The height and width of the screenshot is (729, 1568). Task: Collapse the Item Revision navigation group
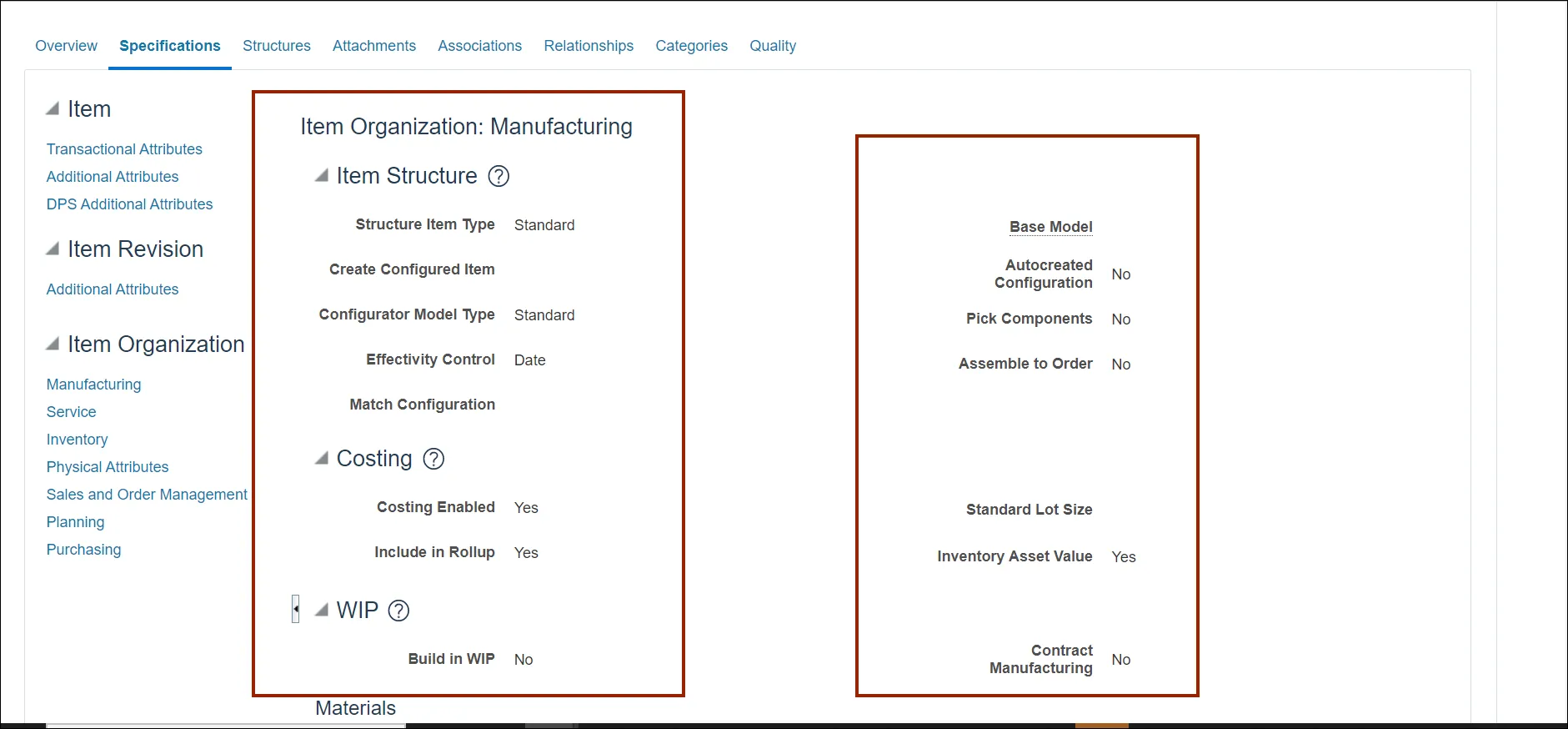53,249
